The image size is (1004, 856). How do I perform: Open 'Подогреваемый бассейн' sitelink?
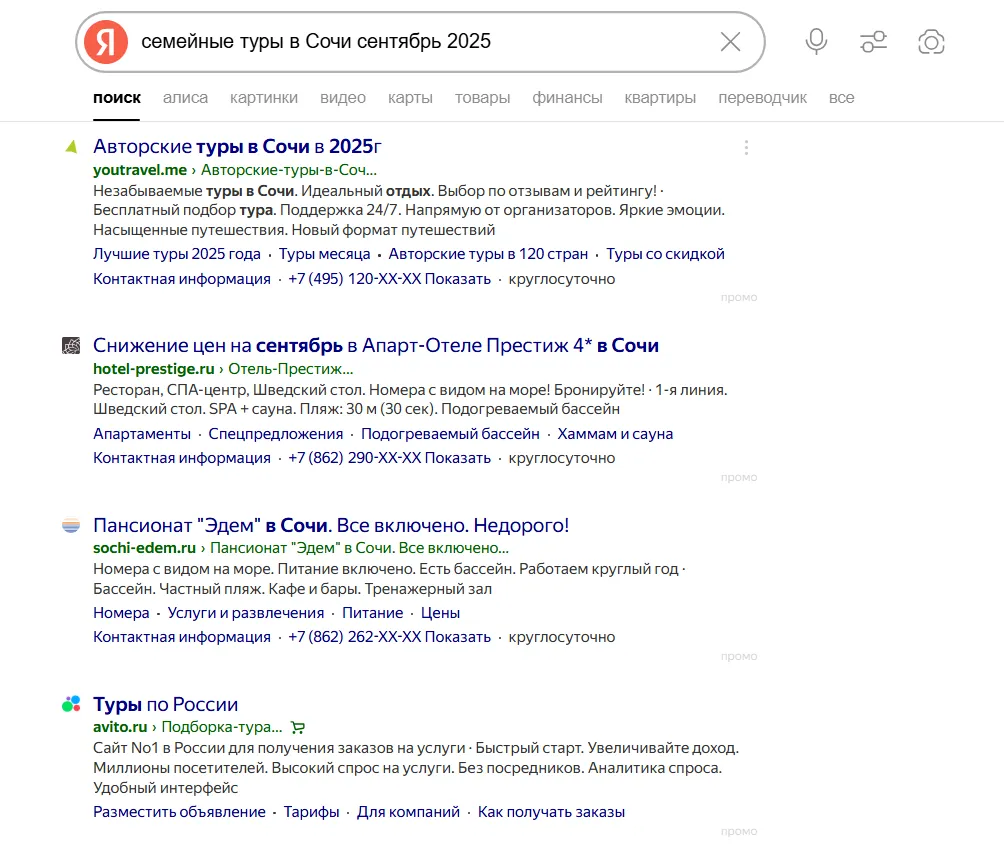(x=450, y=434)
